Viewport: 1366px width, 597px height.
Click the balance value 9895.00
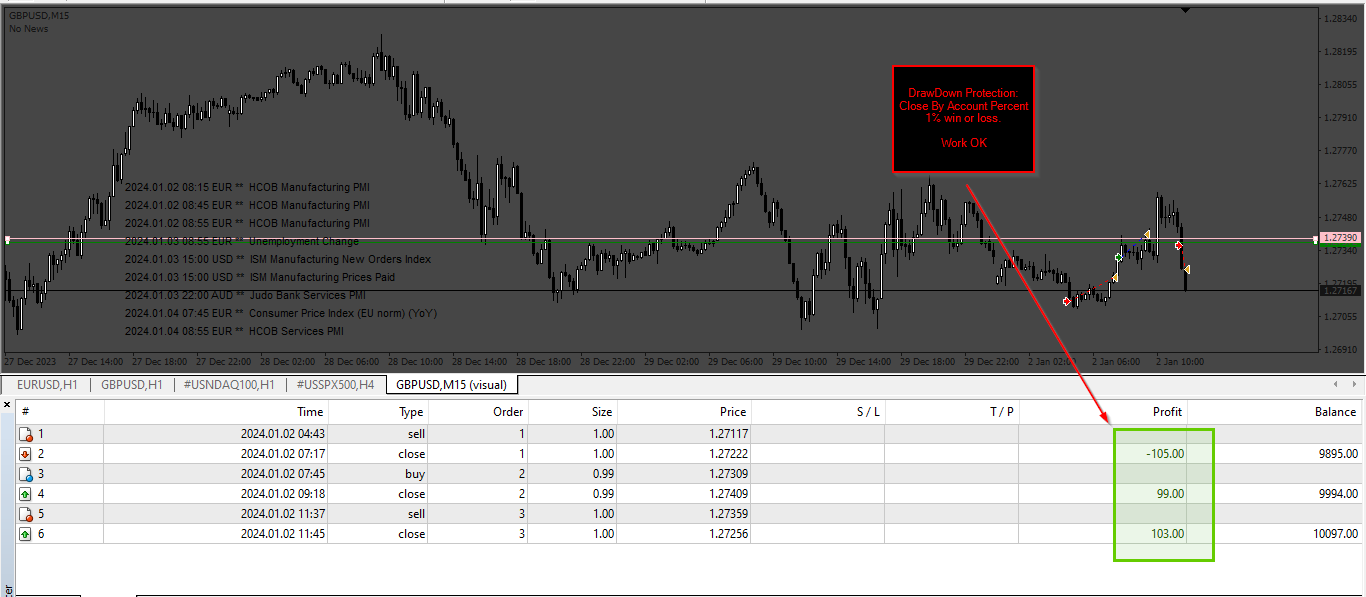tap(1338, 454)
